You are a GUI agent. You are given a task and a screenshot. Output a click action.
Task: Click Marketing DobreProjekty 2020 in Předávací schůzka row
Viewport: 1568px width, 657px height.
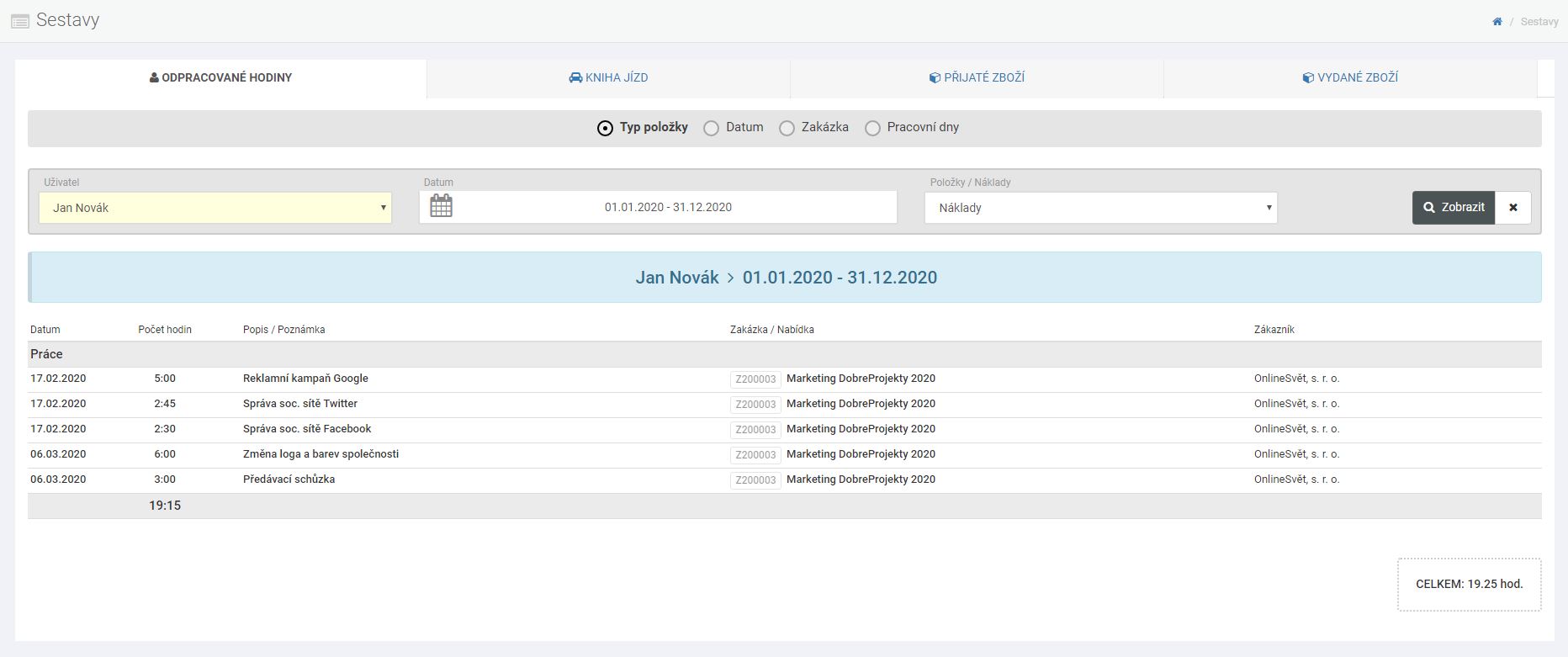[861, 480]
